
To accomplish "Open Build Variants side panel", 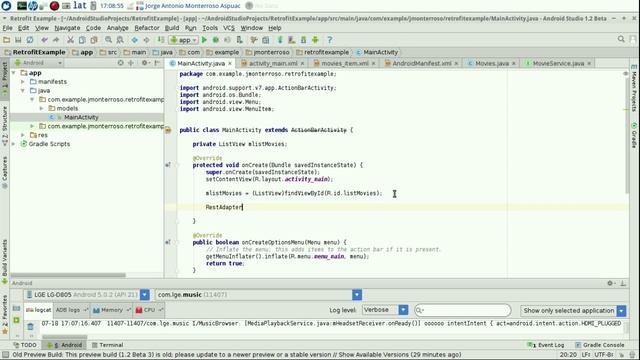I will point(4,261).
